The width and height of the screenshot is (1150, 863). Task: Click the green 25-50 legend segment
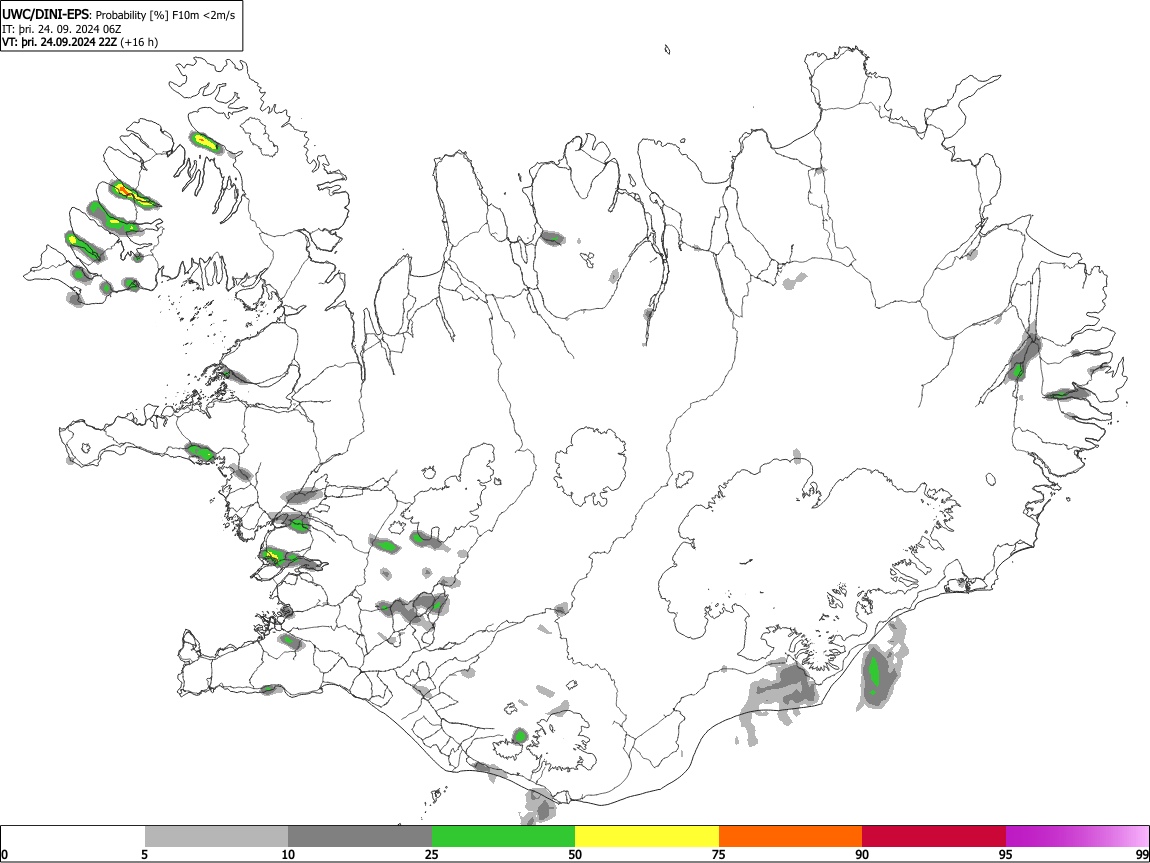[x=503, y=836]
